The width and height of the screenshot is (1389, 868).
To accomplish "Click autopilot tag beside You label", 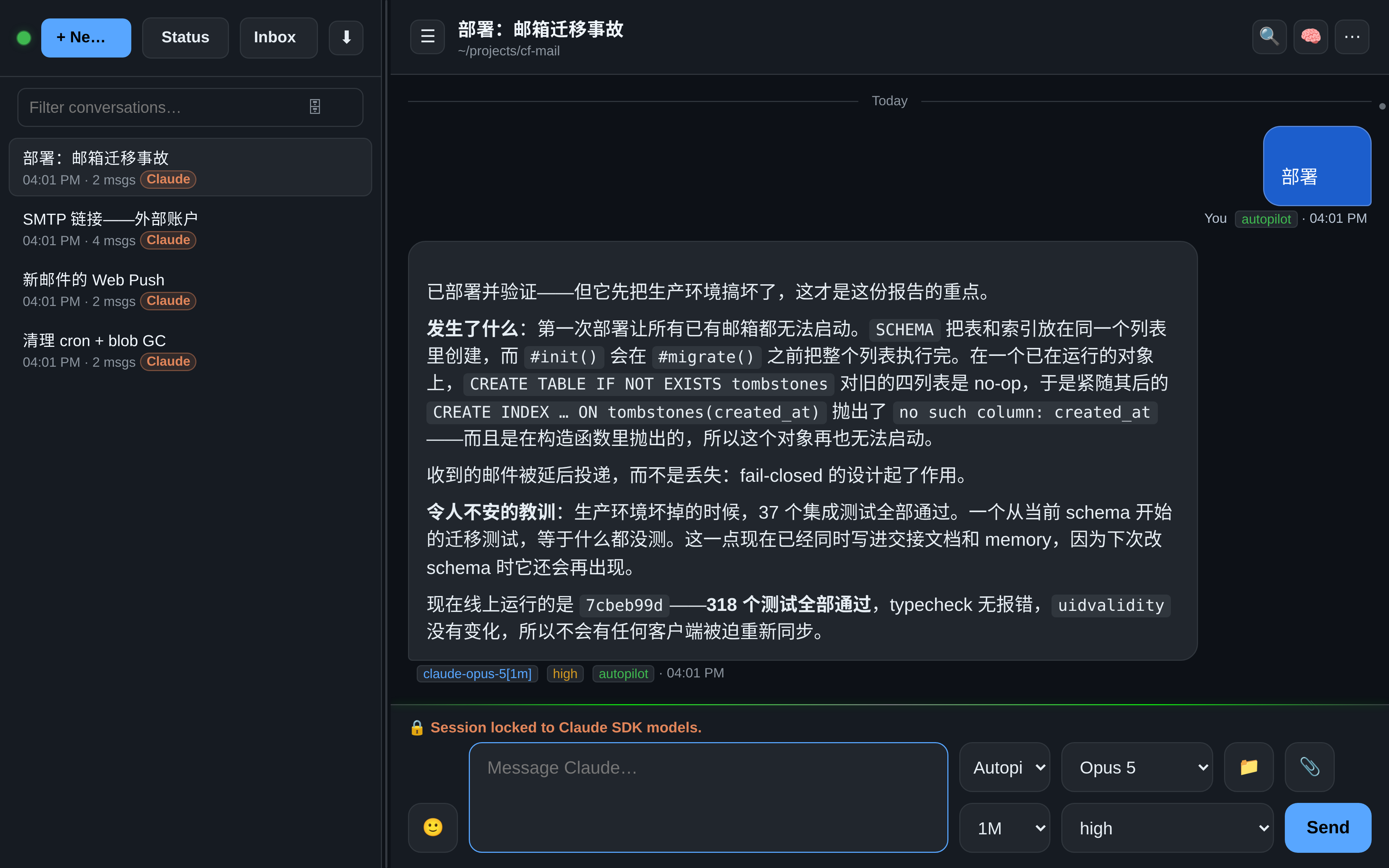I will [x=1266, y=219].
